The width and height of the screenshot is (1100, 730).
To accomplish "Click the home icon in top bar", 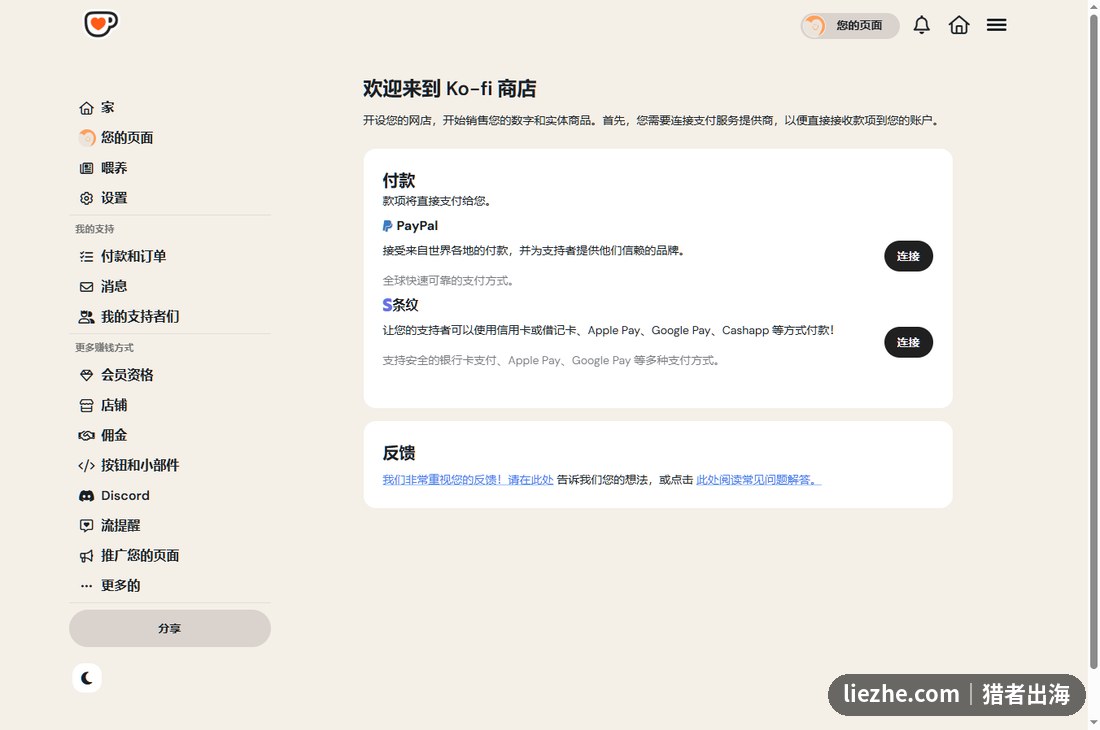I will [x=959, y=25].
